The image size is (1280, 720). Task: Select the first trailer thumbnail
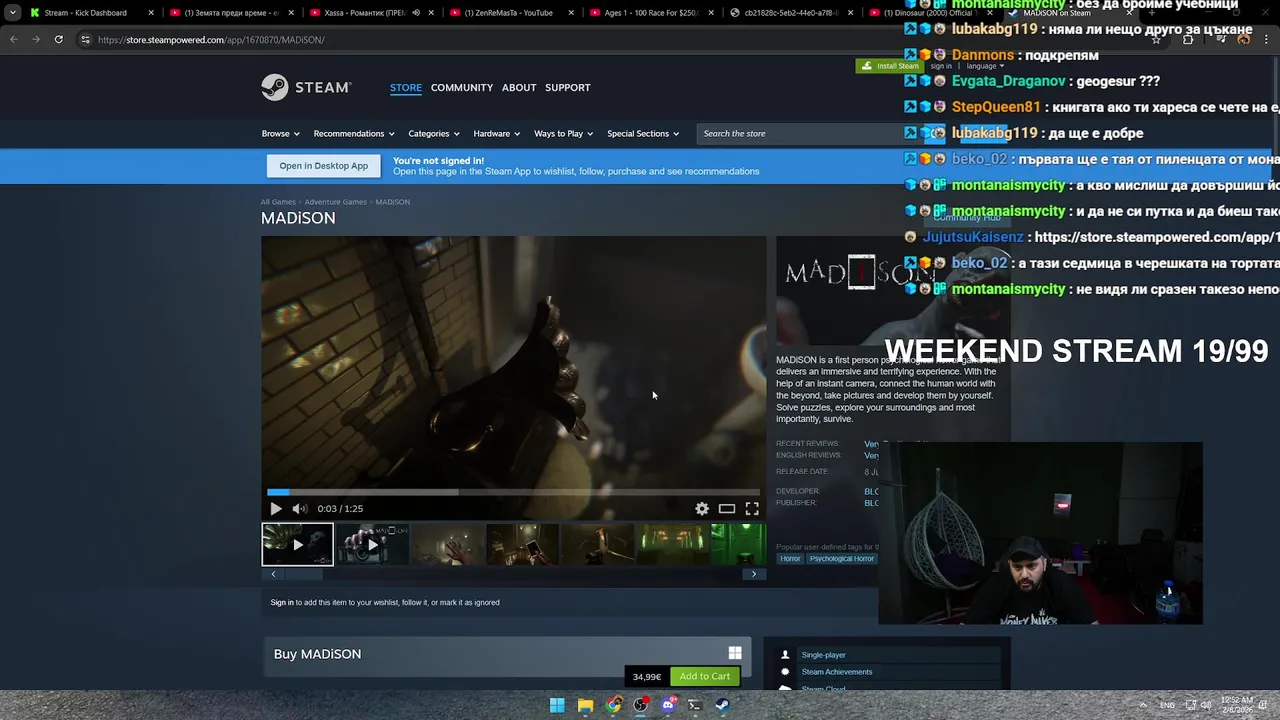(297, 544)
